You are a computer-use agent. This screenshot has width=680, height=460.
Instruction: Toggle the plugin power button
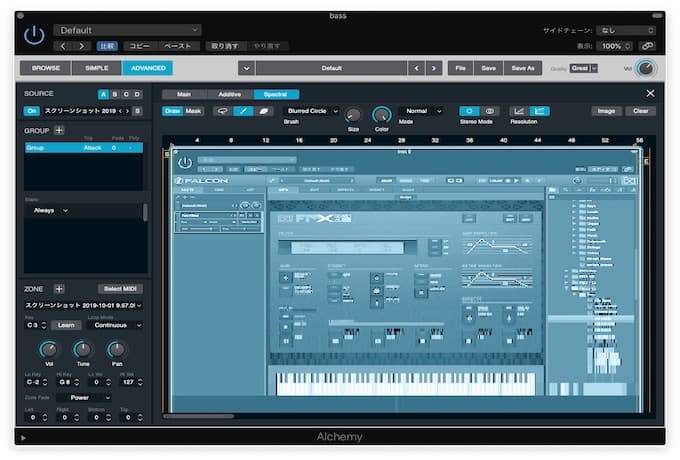tap(34, 36)
